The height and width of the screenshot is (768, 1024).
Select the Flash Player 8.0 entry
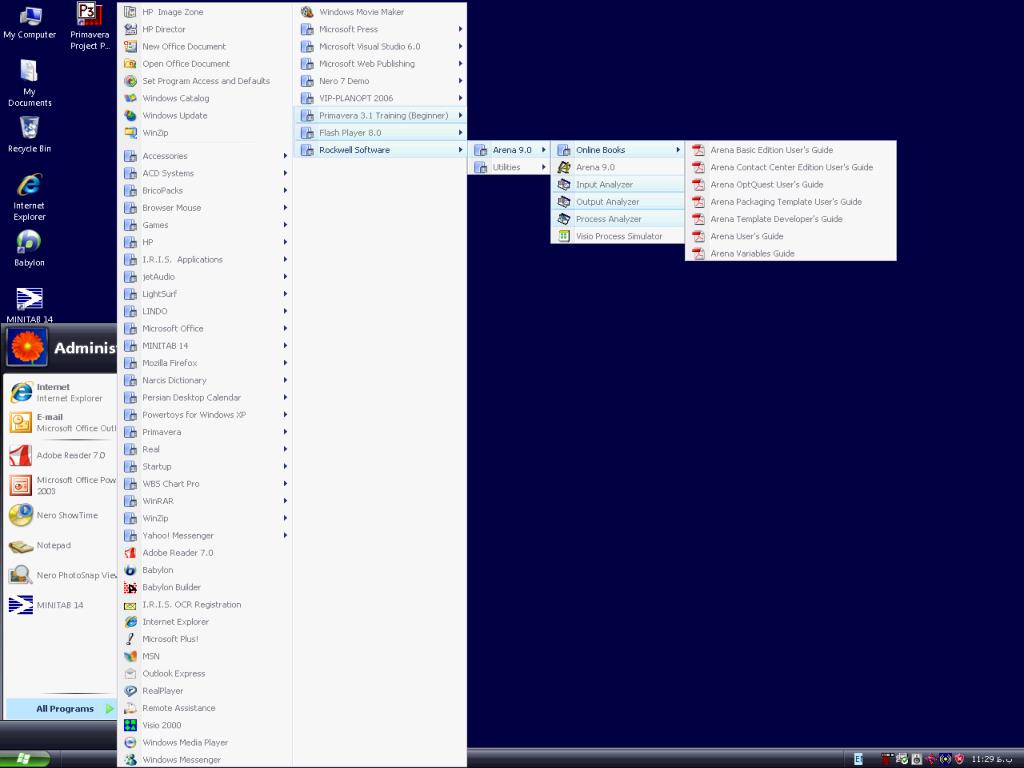(381, 133)
